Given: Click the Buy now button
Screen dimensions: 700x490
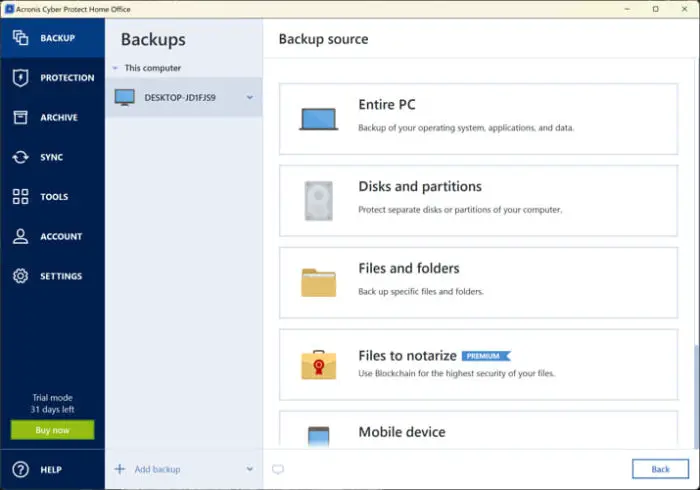Looking at the screenshot, I should click(52, 430).
